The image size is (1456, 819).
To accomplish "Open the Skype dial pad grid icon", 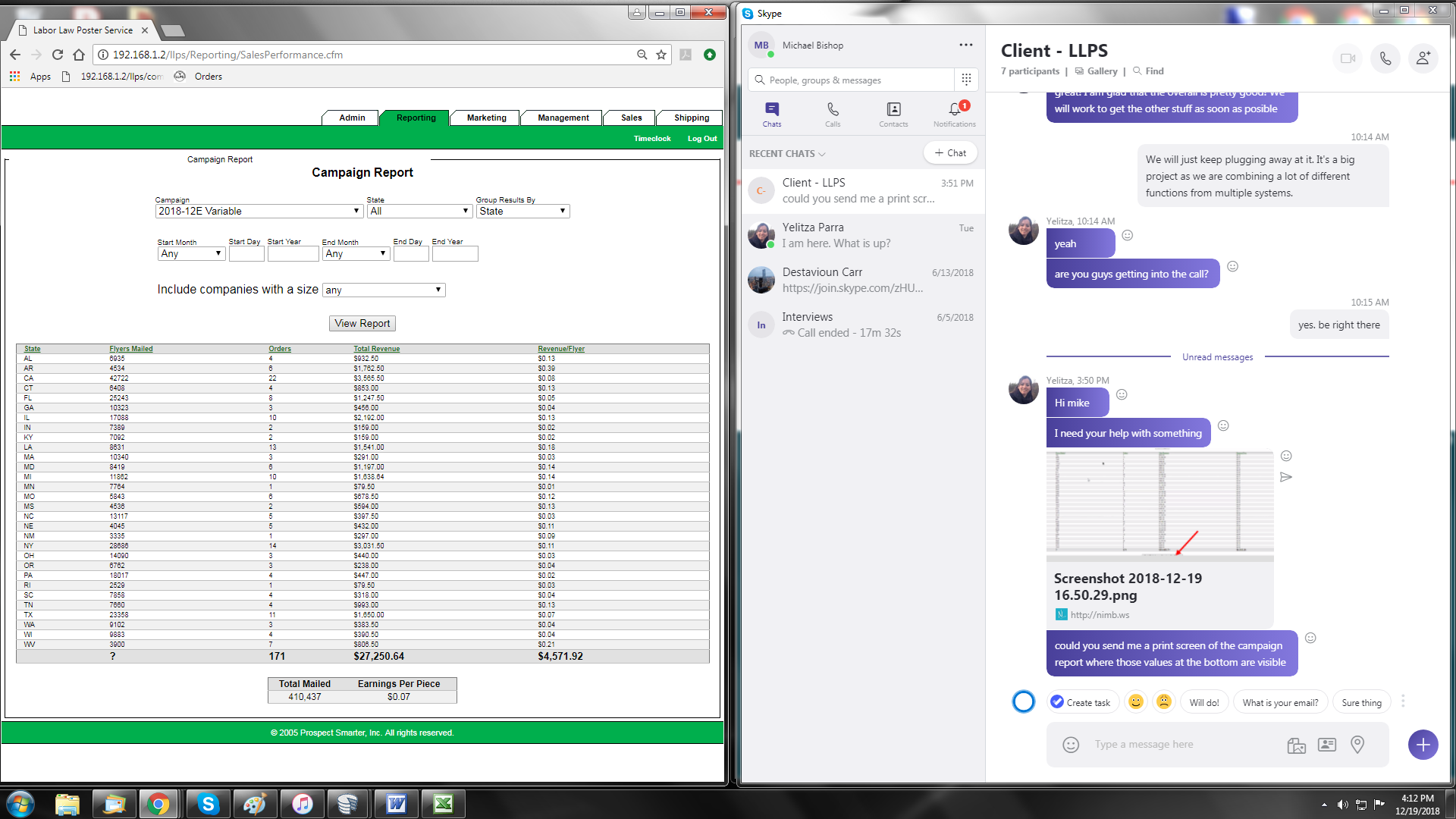I will [x=966, y=80].
